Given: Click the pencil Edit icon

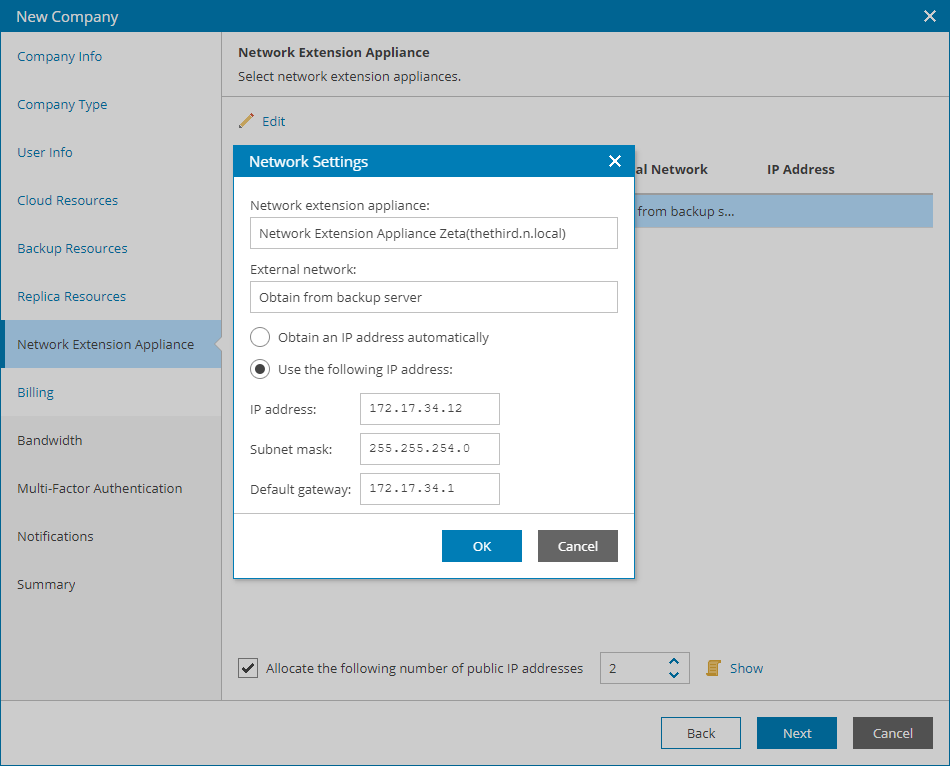Looking at the screenshot, I should pos(246,121).
